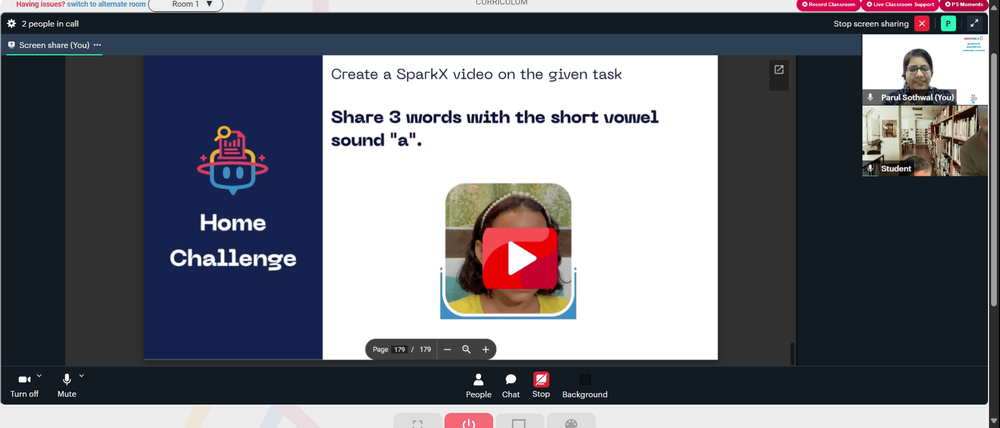Click the Curriculum label at top
Viewport: 1000px width, 428px height.
point(501,3)
